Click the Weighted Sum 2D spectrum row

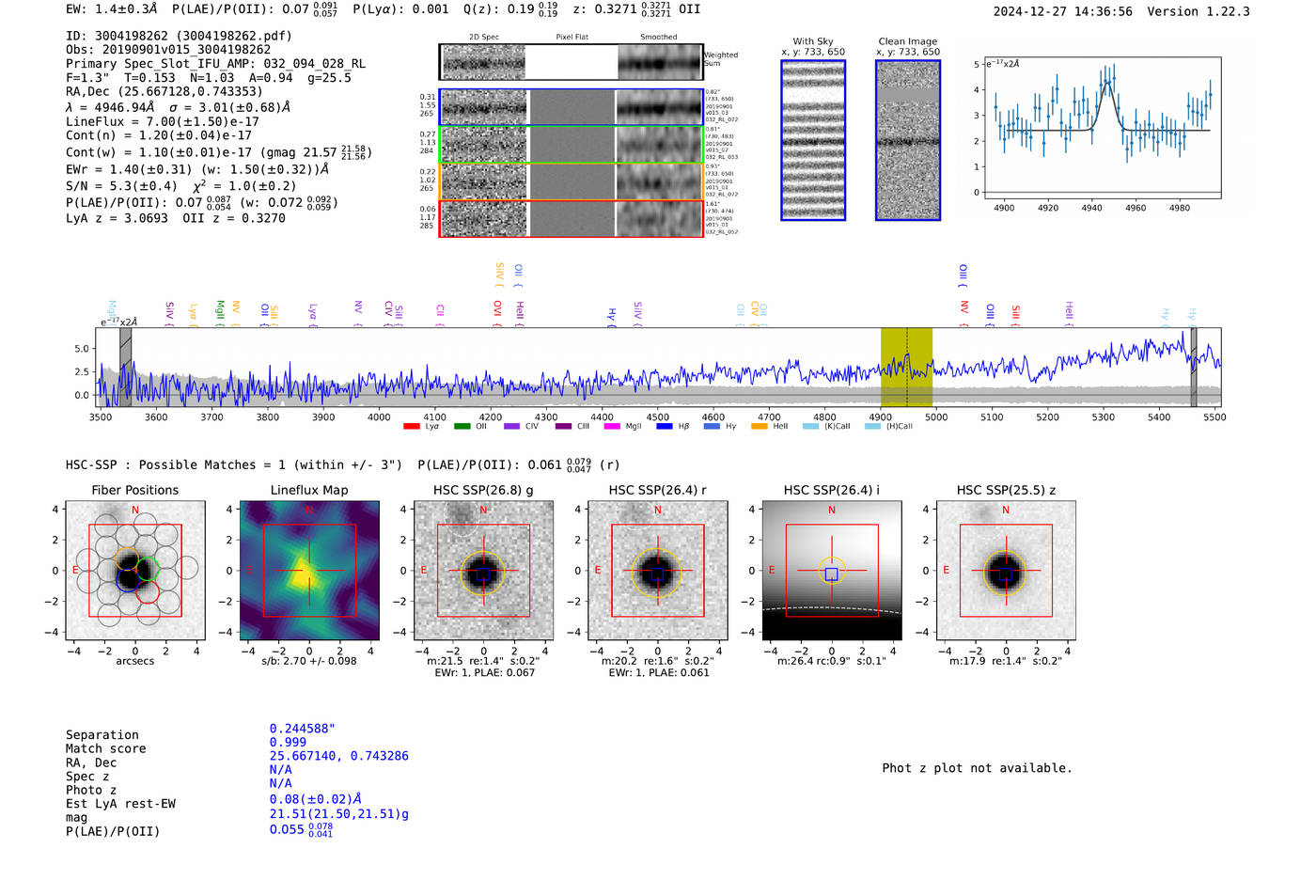coord(572,62)
